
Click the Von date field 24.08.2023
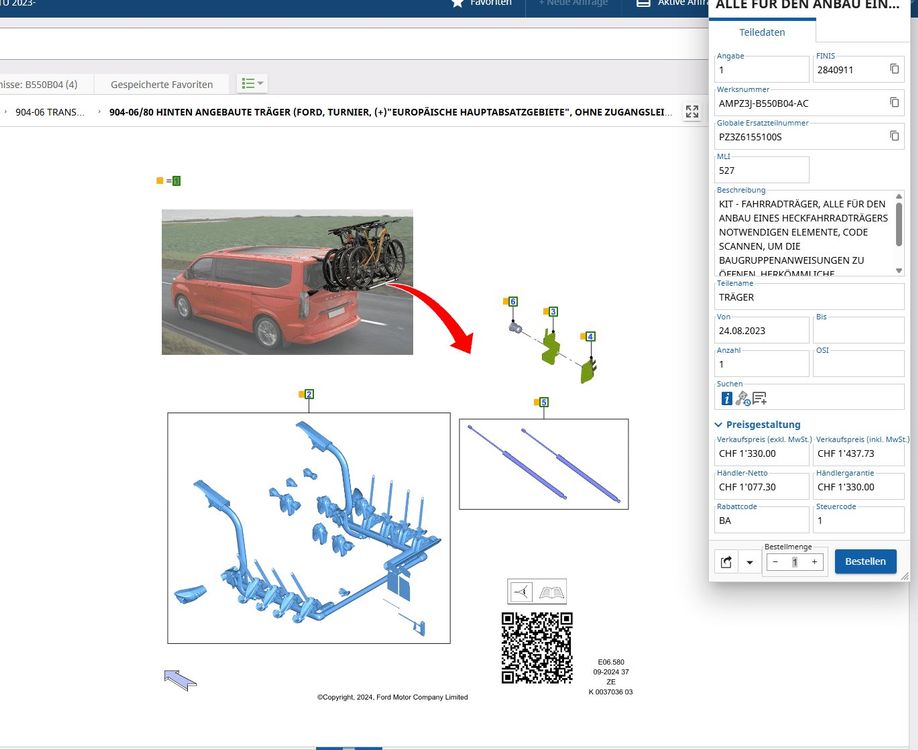point(762,331)
